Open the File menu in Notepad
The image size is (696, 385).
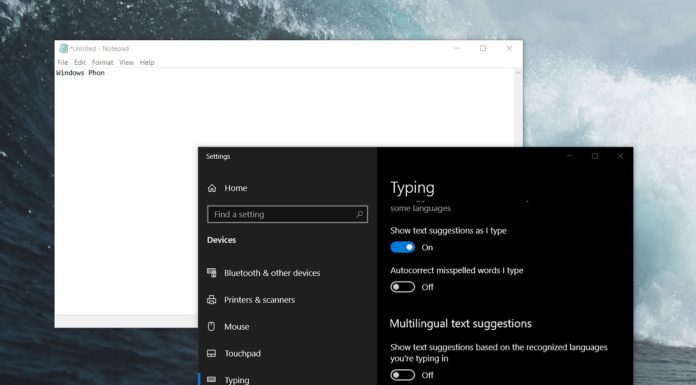(63, 63)
